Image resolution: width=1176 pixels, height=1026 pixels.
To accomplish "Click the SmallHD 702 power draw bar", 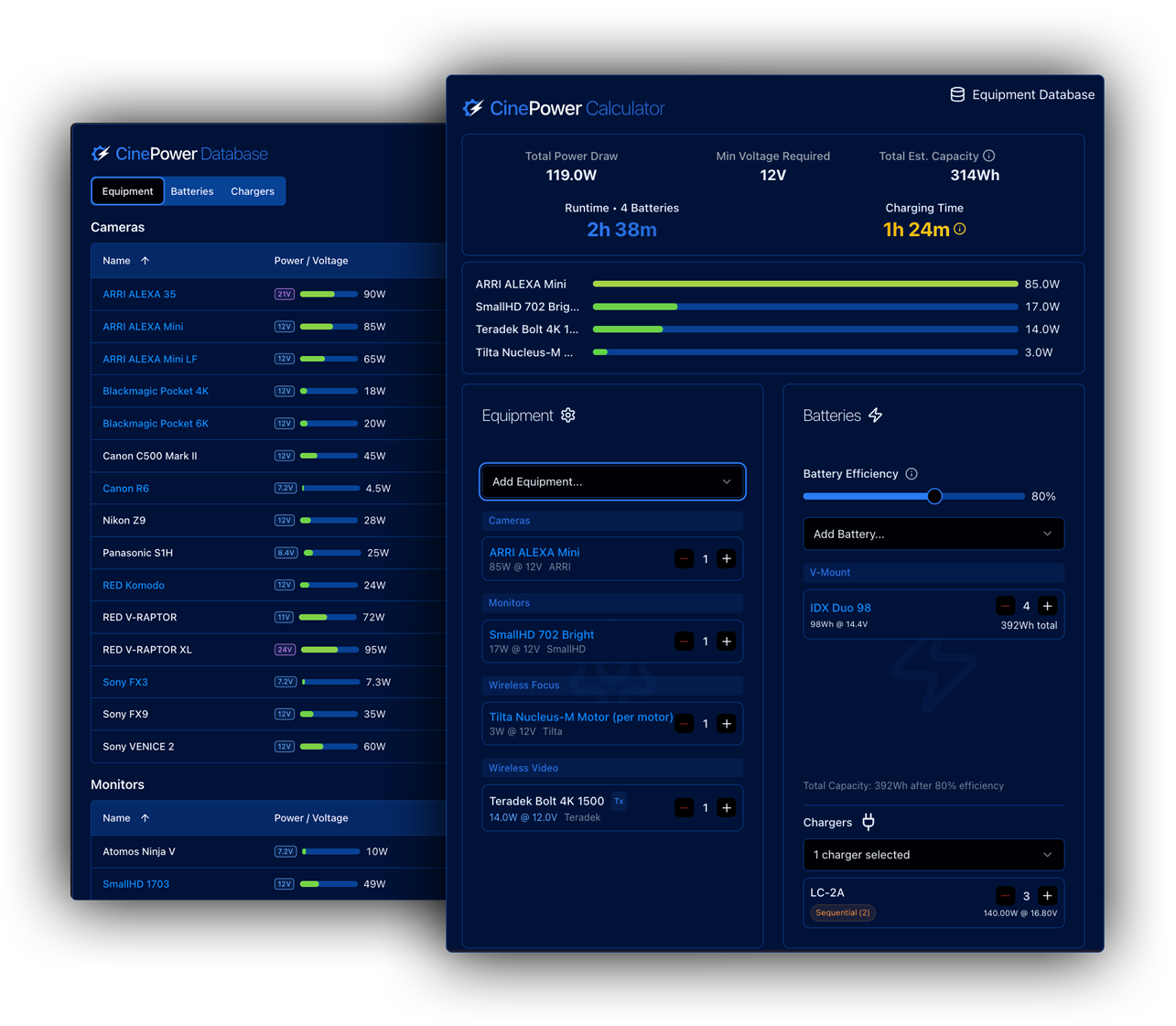I will coord(805,307).
